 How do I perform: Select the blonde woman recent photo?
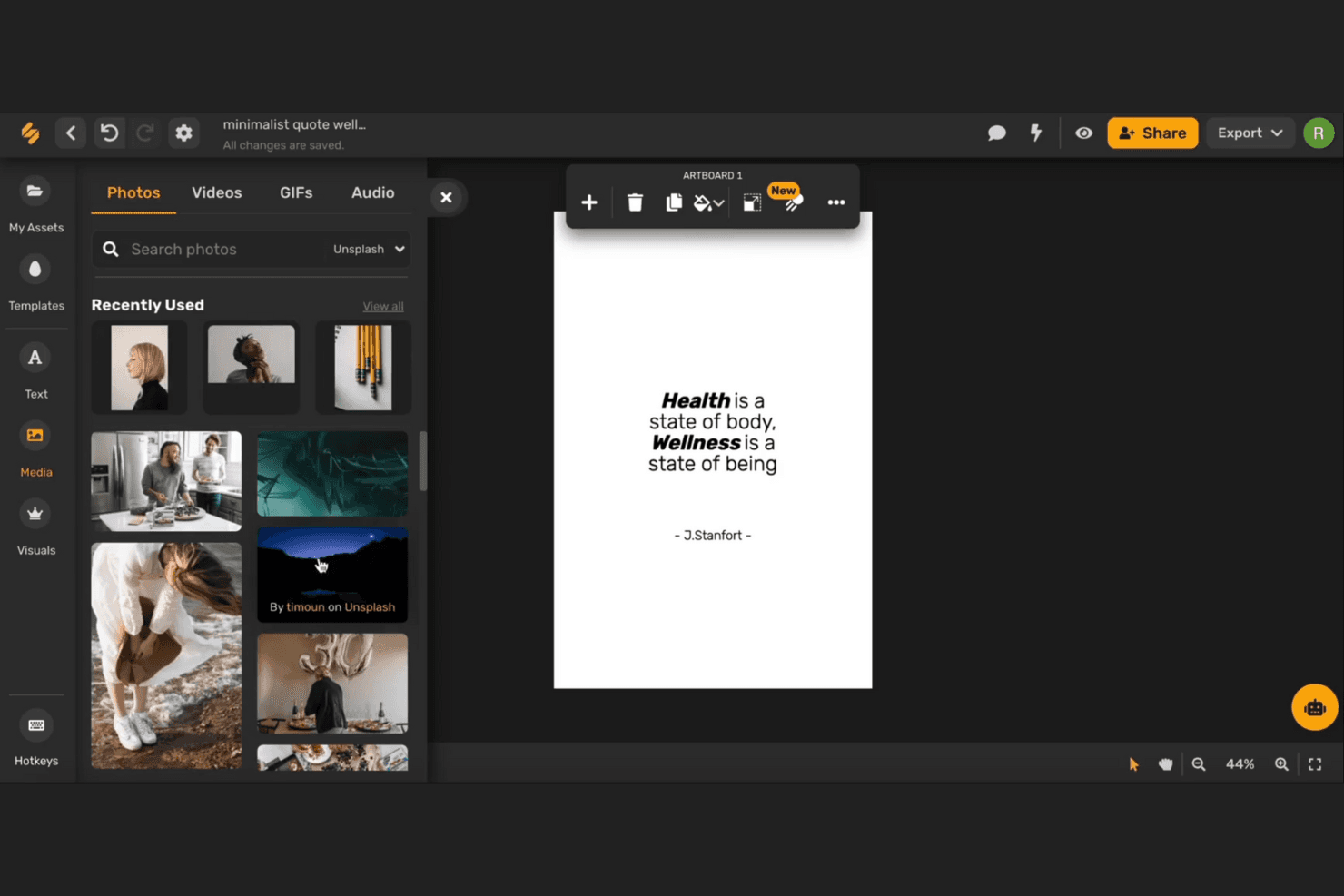[139, 368]
